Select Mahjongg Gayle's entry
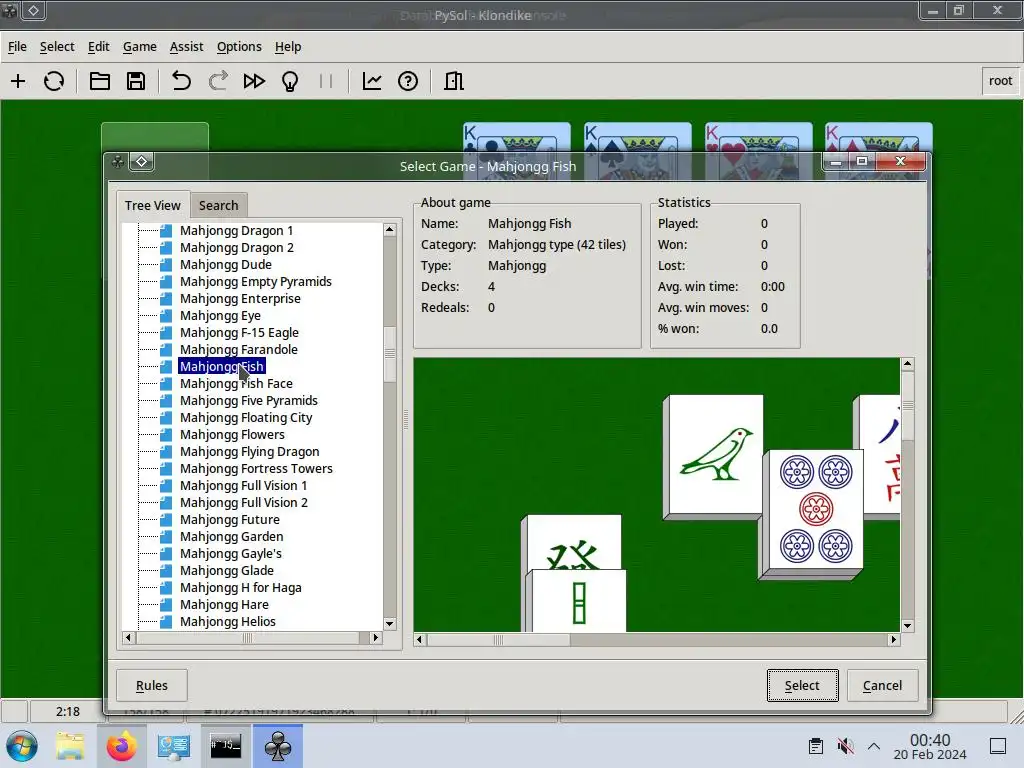1024x768 pixels. point(231,553)
